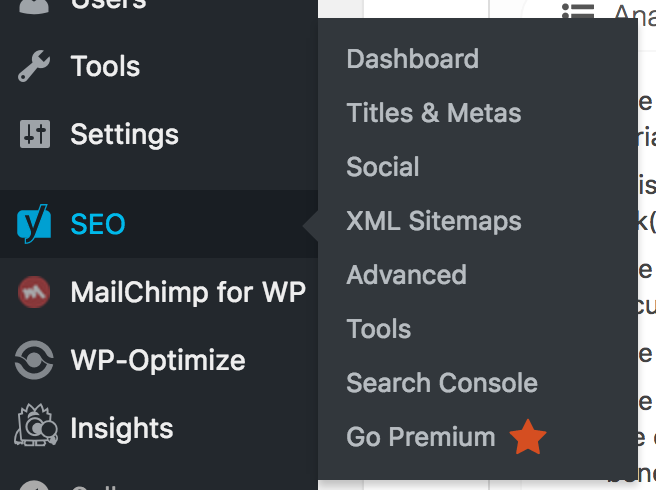This screenshot has width=656, height=490.
Task: Click the orange star beside Go Premium
Action: coord(528,437)
